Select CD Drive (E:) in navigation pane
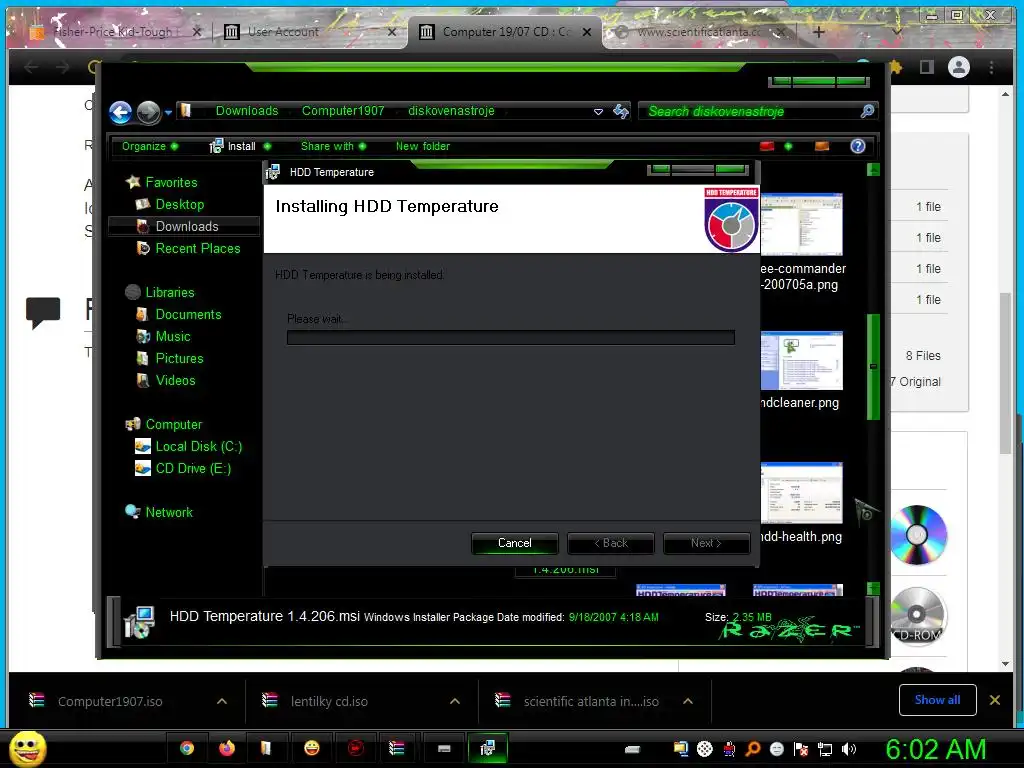This screenshot has width=1024, height=768. tap(193, 468)
